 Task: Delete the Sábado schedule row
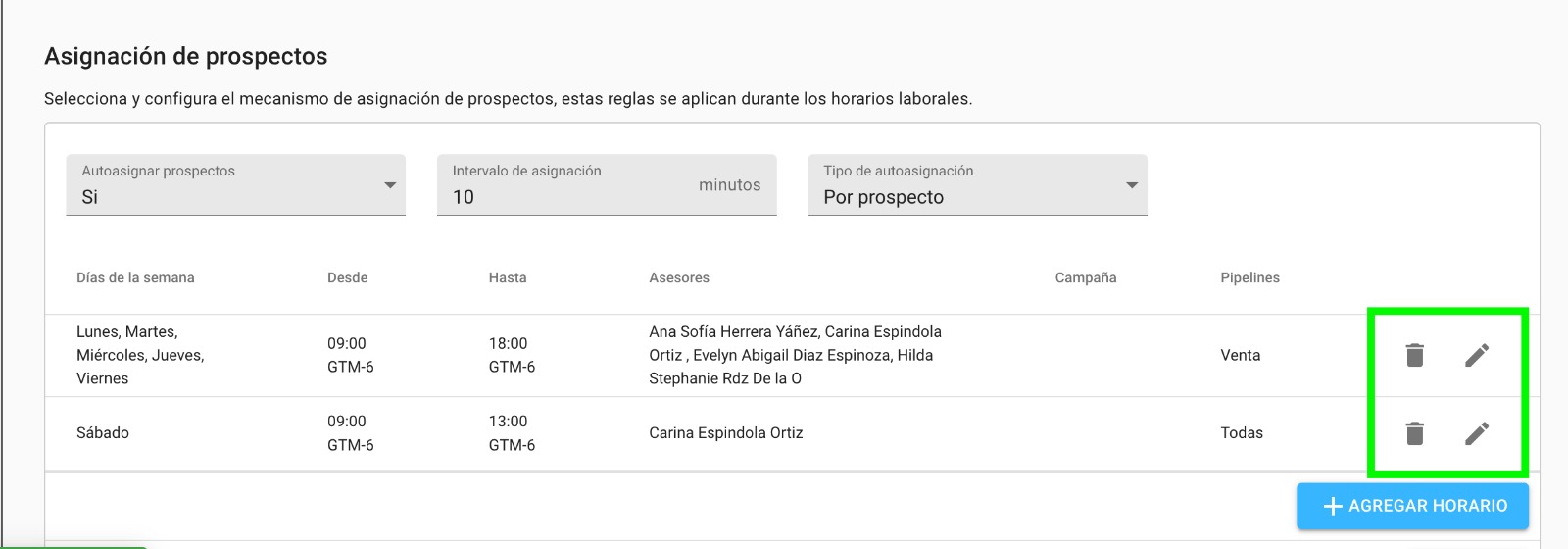[1414, 433]
